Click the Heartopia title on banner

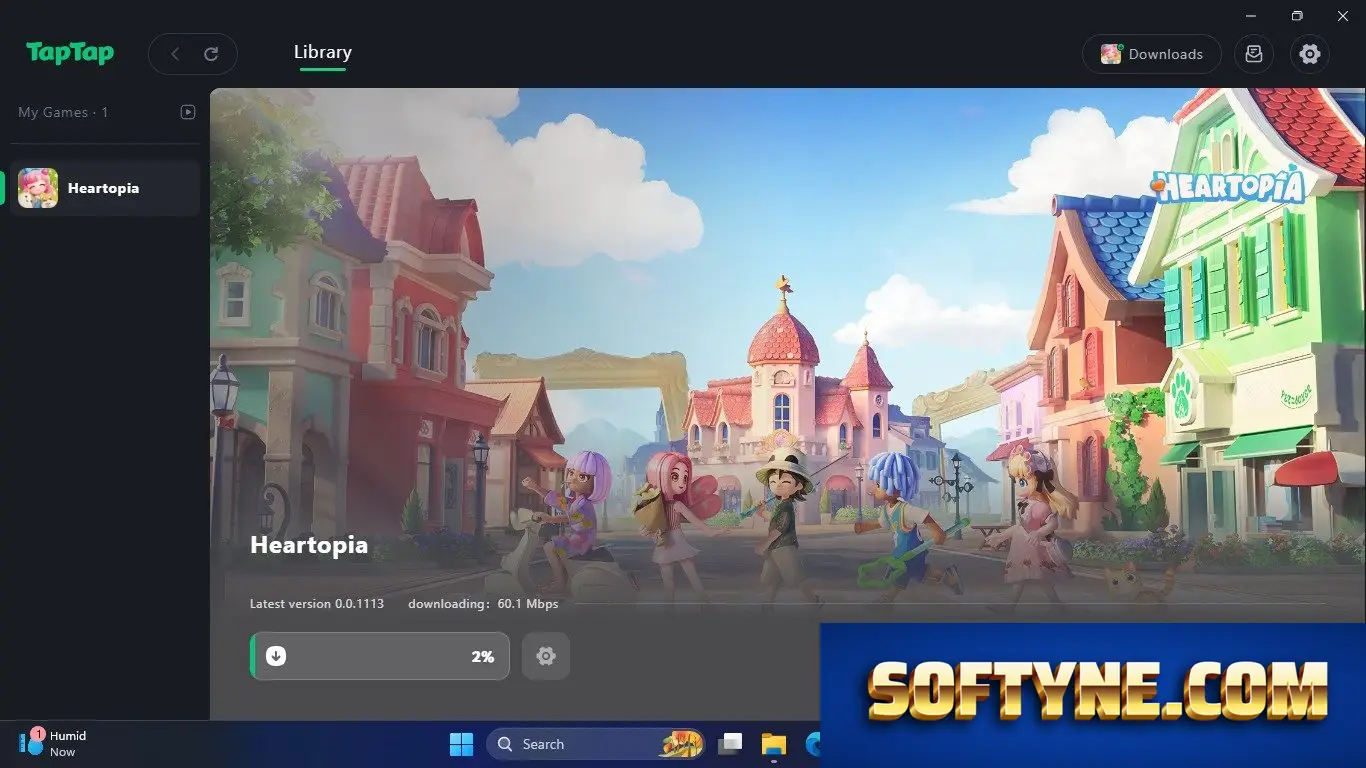click(309, 545)
